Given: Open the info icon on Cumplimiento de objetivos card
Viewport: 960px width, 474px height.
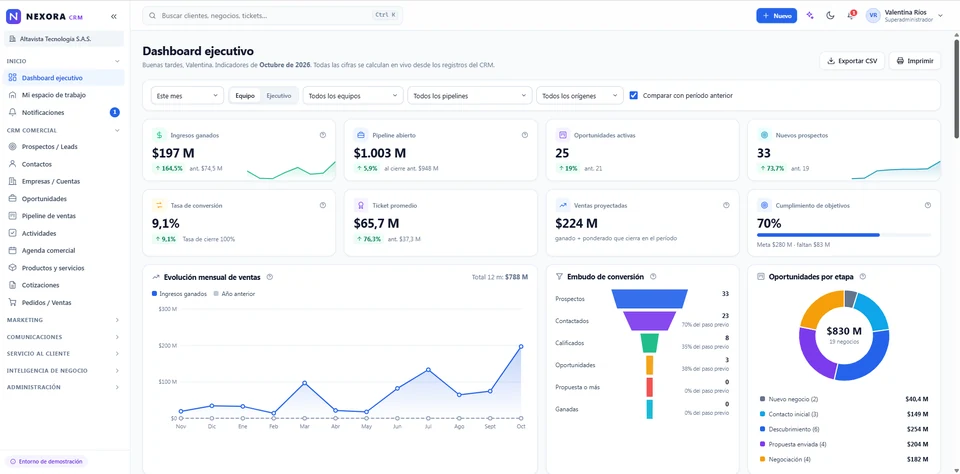Looking at the screenshot, I should tap(928, 206).
